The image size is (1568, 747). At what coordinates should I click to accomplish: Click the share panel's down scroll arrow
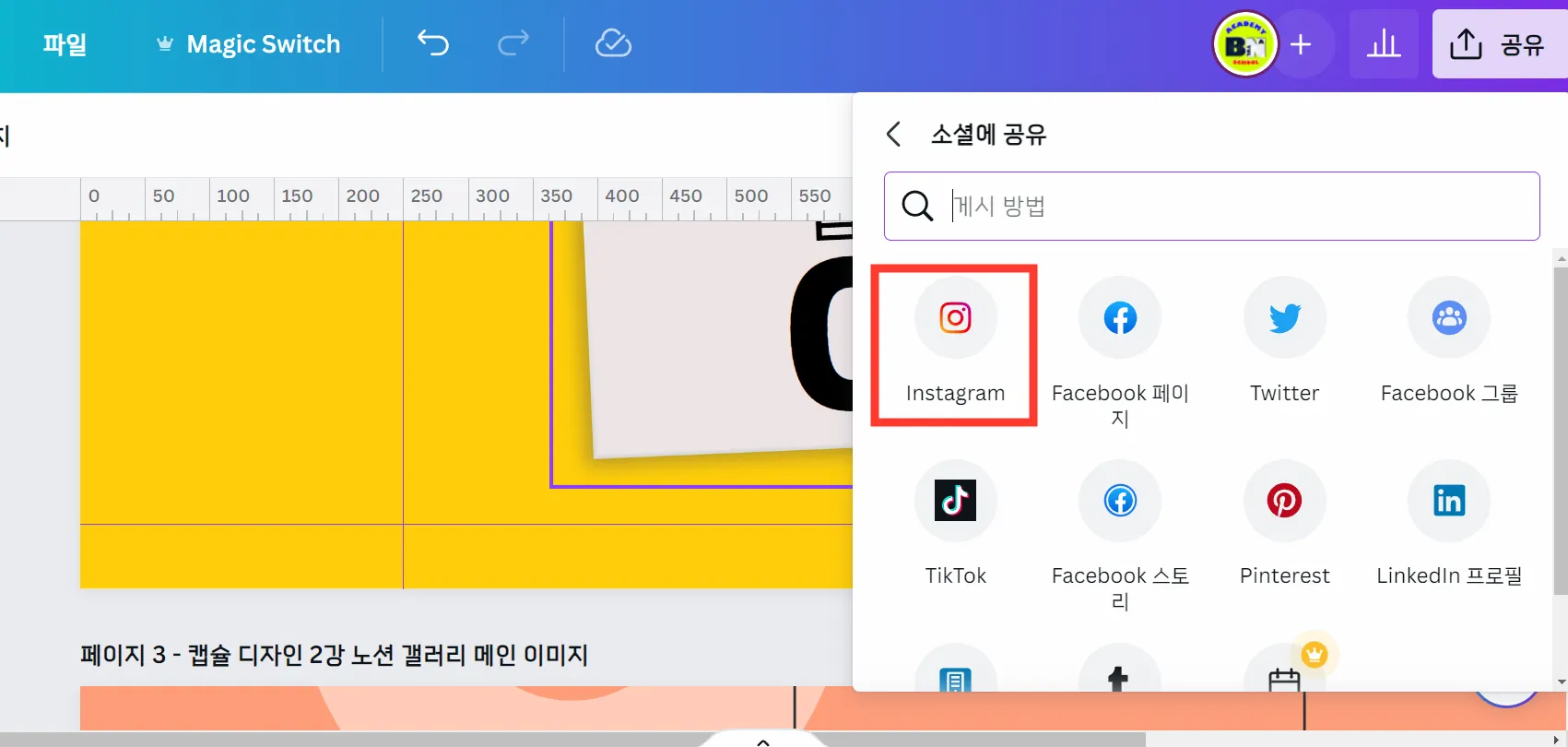click(x=1560, y=682)
